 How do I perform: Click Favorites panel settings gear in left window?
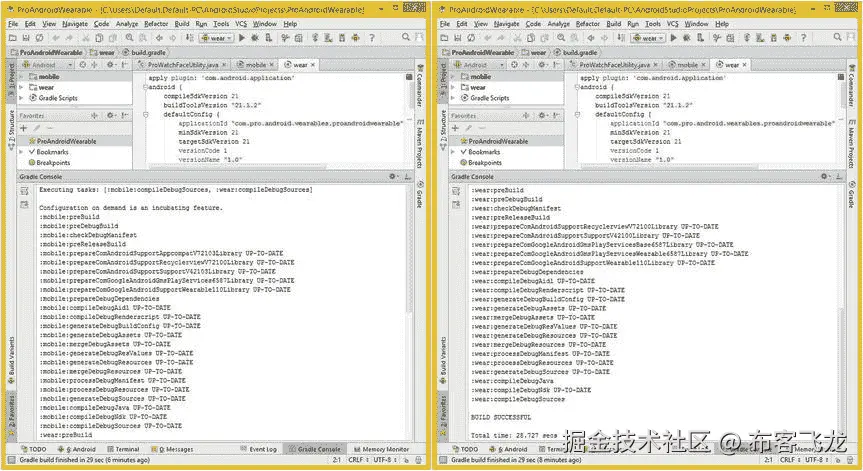[x=111, y=116]
